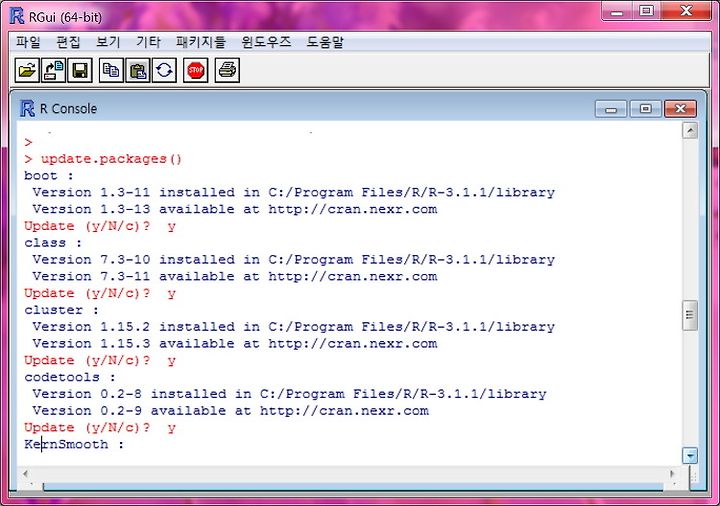The image size is (720, 506).
Task: Click the 'KernSmooth :' line
Action: [74, 444]
